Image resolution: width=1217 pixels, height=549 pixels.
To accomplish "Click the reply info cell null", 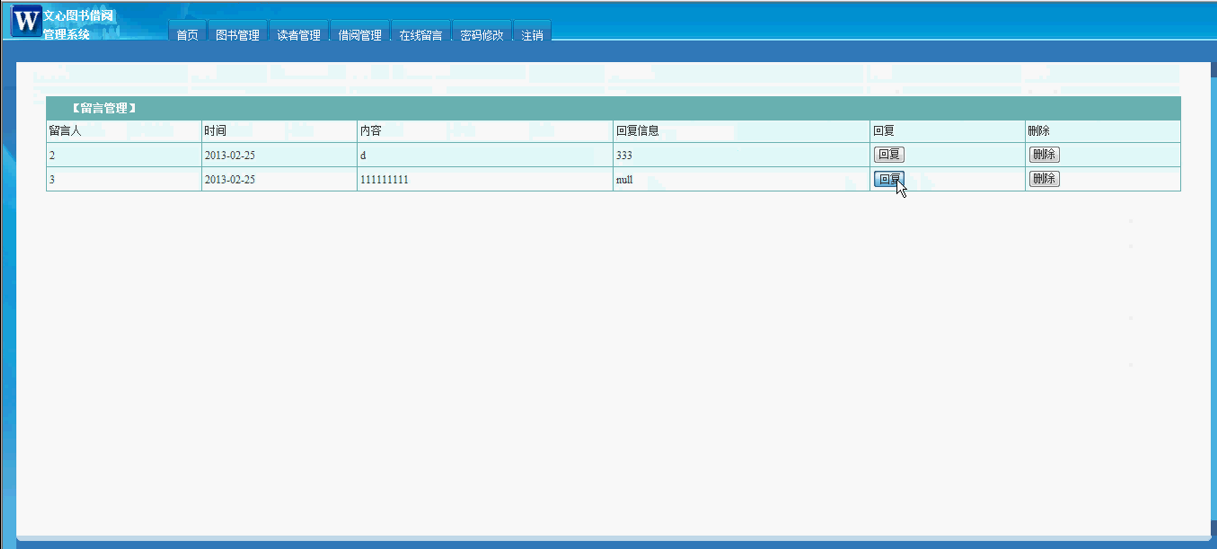I will point(741,179).
